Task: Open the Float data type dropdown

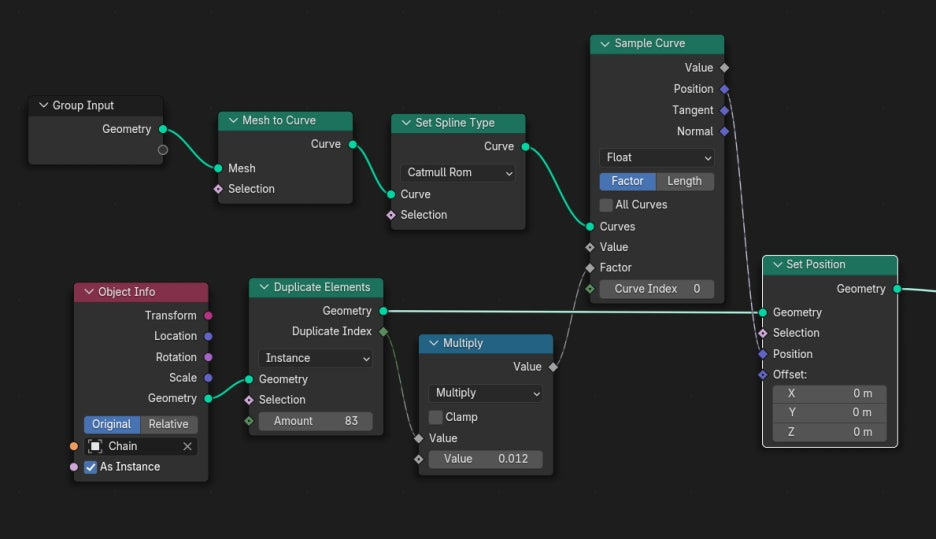Action: tap(657, 158)
